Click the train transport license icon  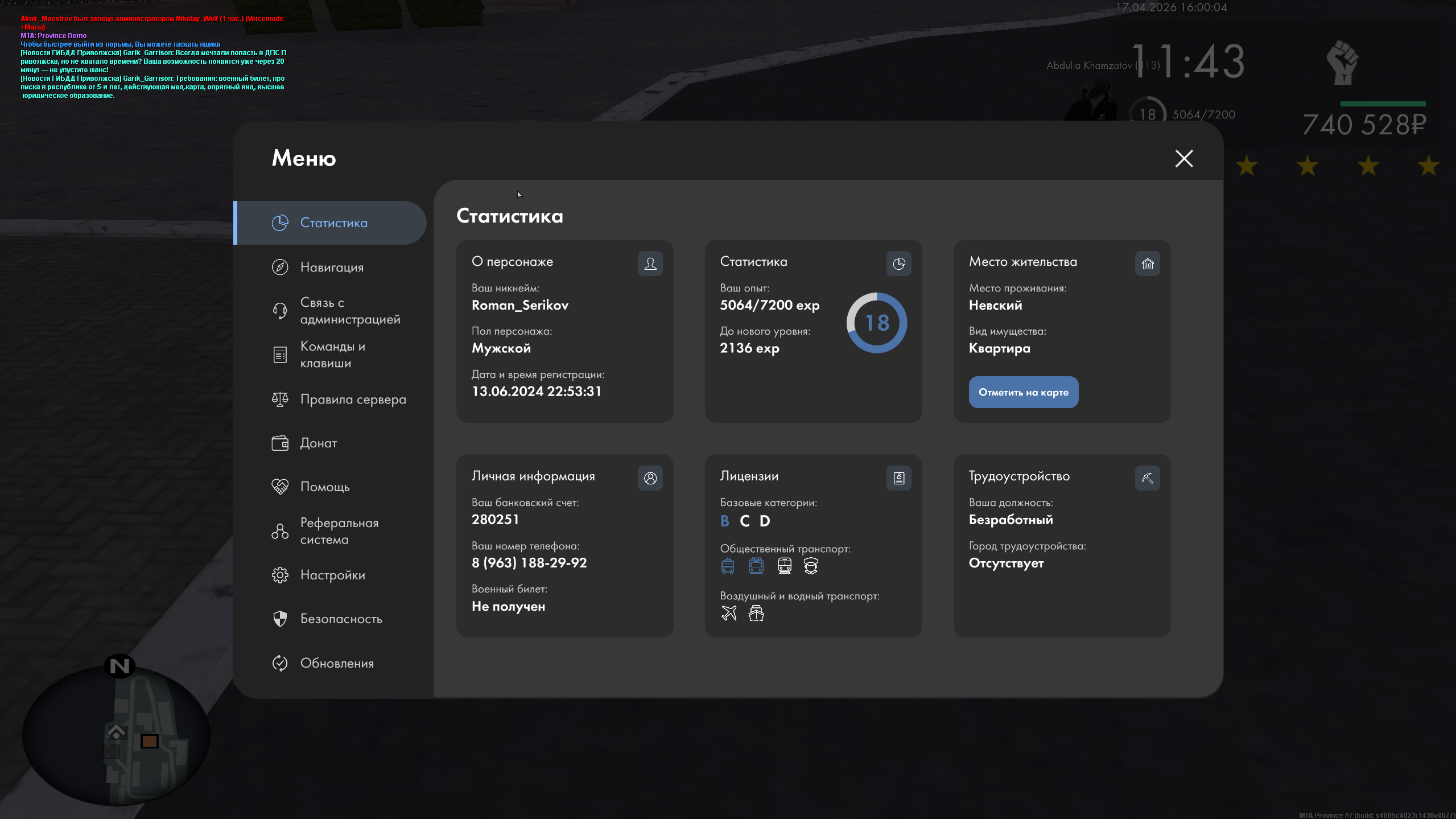click(785, 566)
